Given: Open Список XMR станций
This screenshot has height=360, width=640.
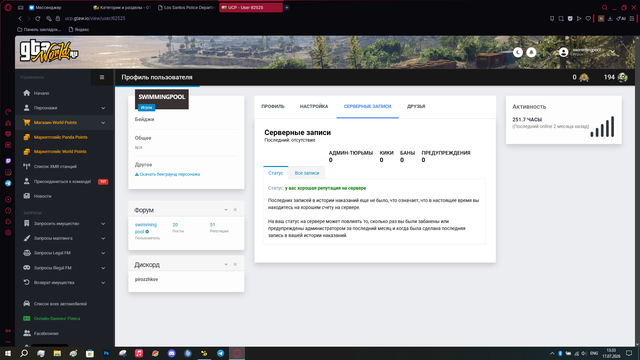Looking at the screenshot, I should click(55, 167).
